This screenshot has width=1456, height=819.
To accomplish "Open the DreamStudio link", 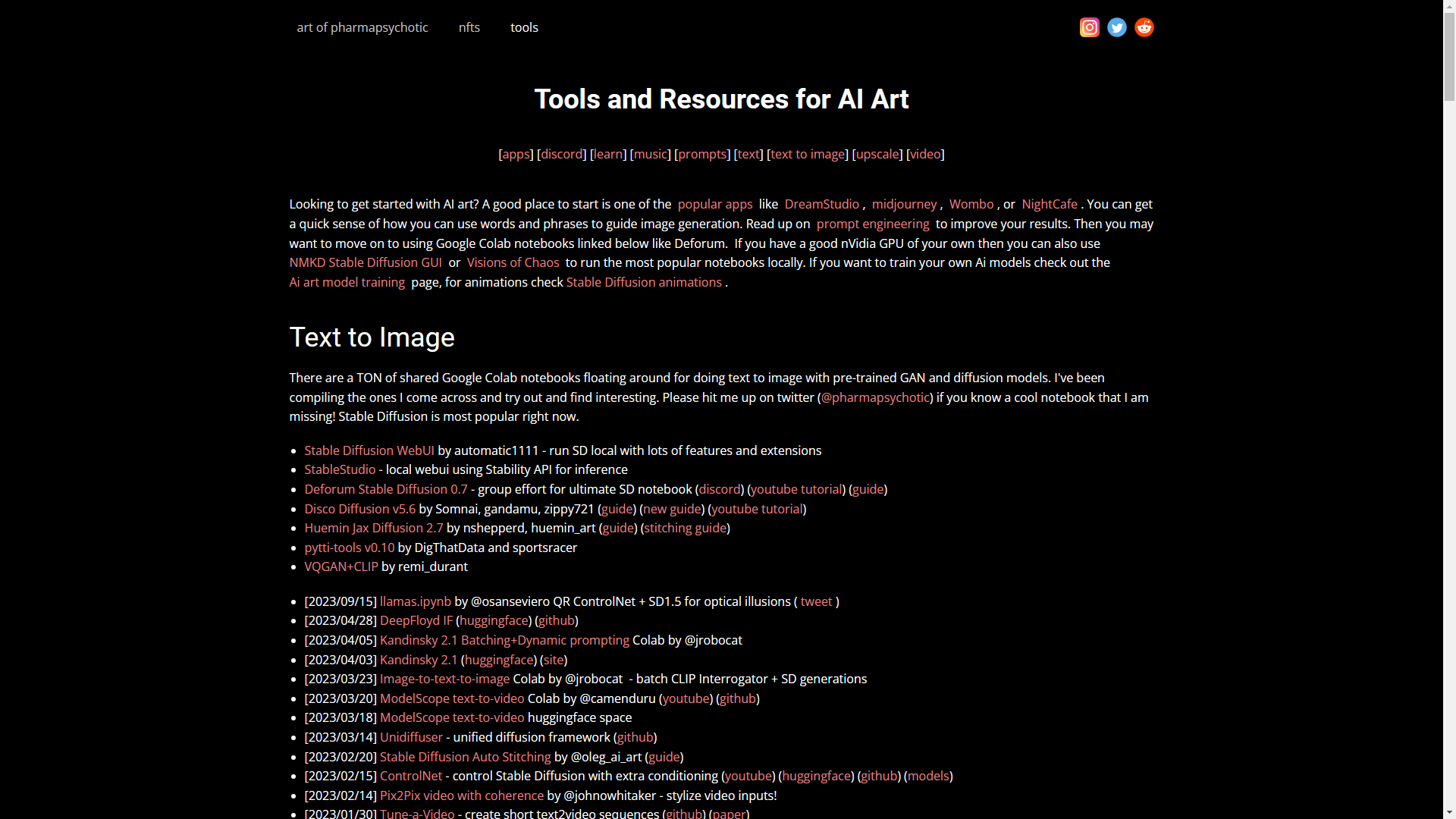I will (x=822, y=204).
